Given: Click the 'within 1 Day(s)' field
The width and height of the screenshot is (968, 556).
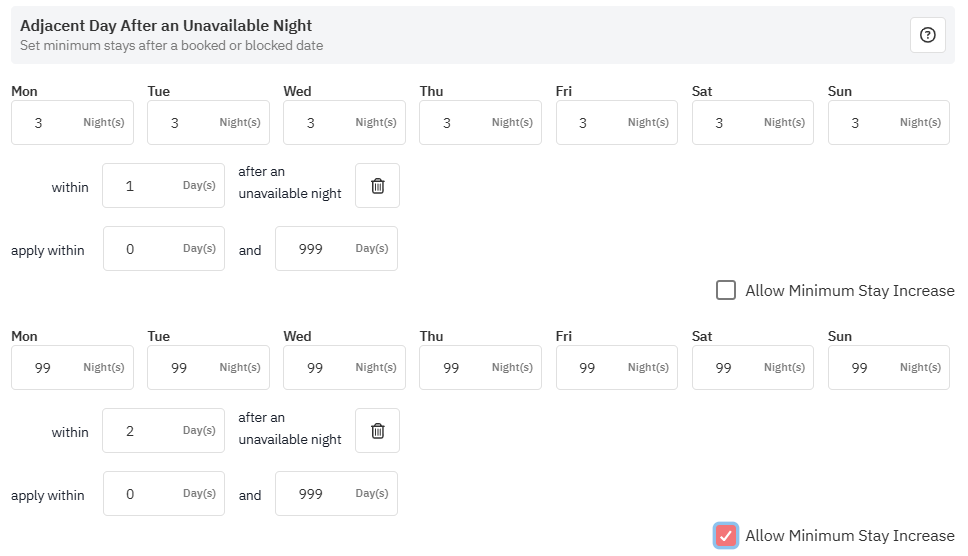Looking at the screenshot, I should [x=164, y=186].
